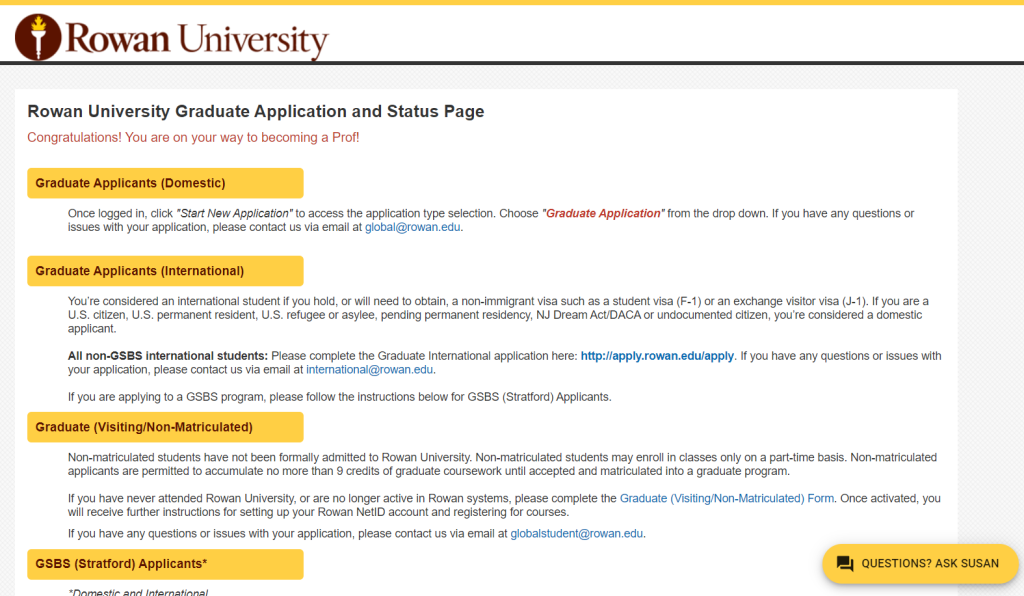Click the chat bubble icon on Ask Susan

(845, 564)
